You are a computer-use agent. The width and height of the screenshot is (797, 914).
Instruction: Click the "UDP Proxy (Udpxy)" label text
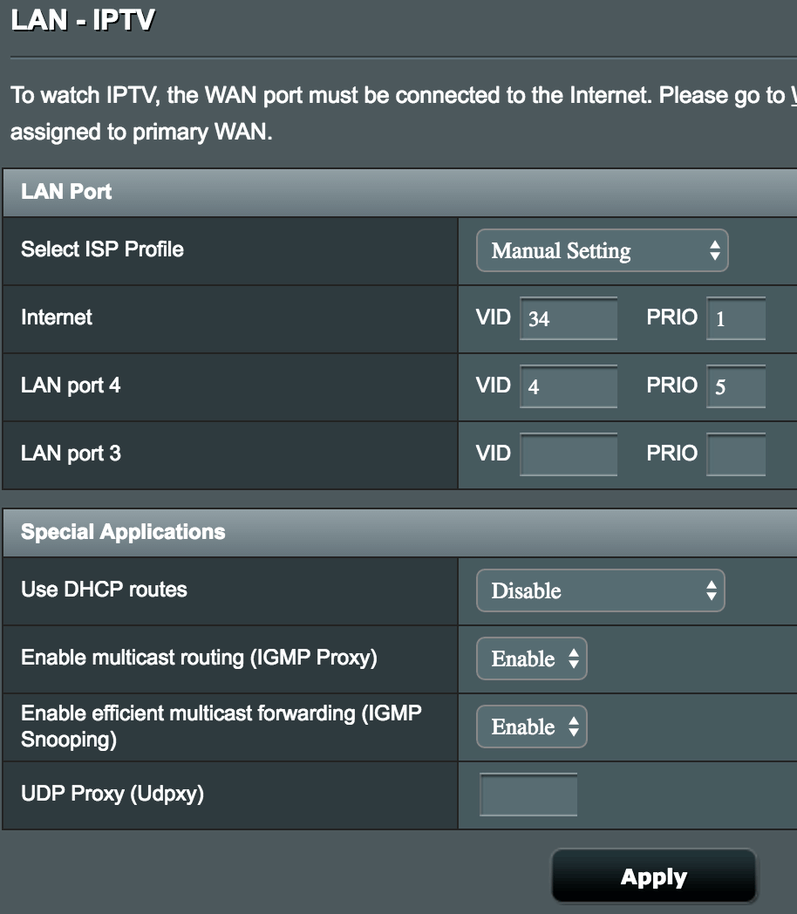click(x=112, y=793)
